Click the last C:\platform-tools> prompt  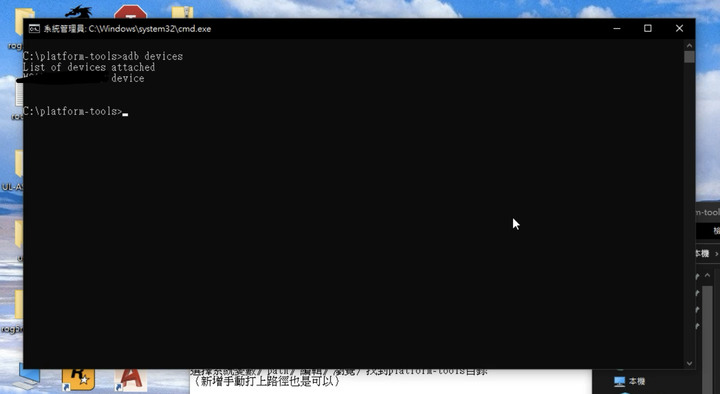[x=73, y=111]
